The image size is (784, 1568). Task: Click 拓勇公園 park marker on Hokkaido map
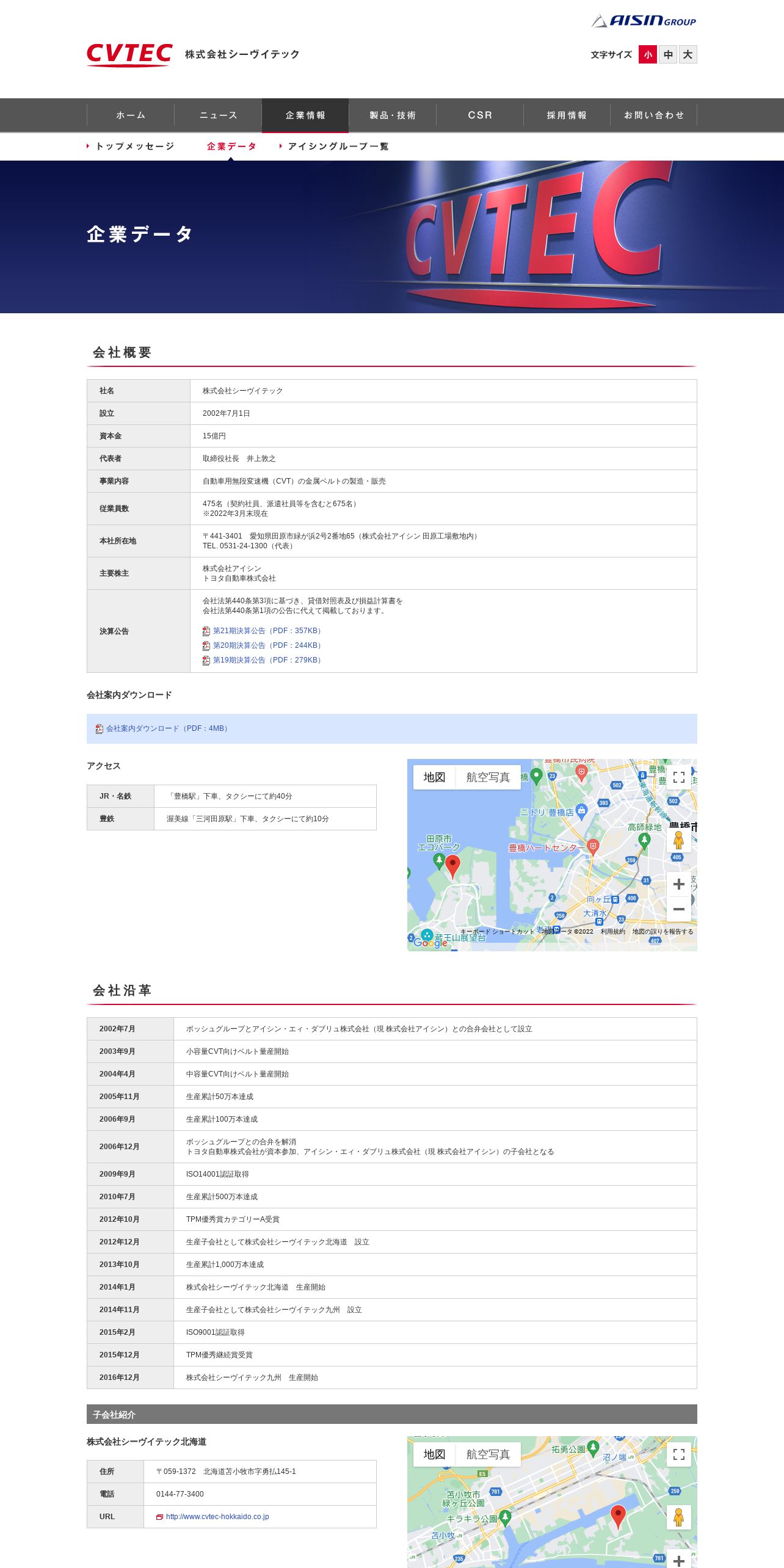click(593, 1450)
